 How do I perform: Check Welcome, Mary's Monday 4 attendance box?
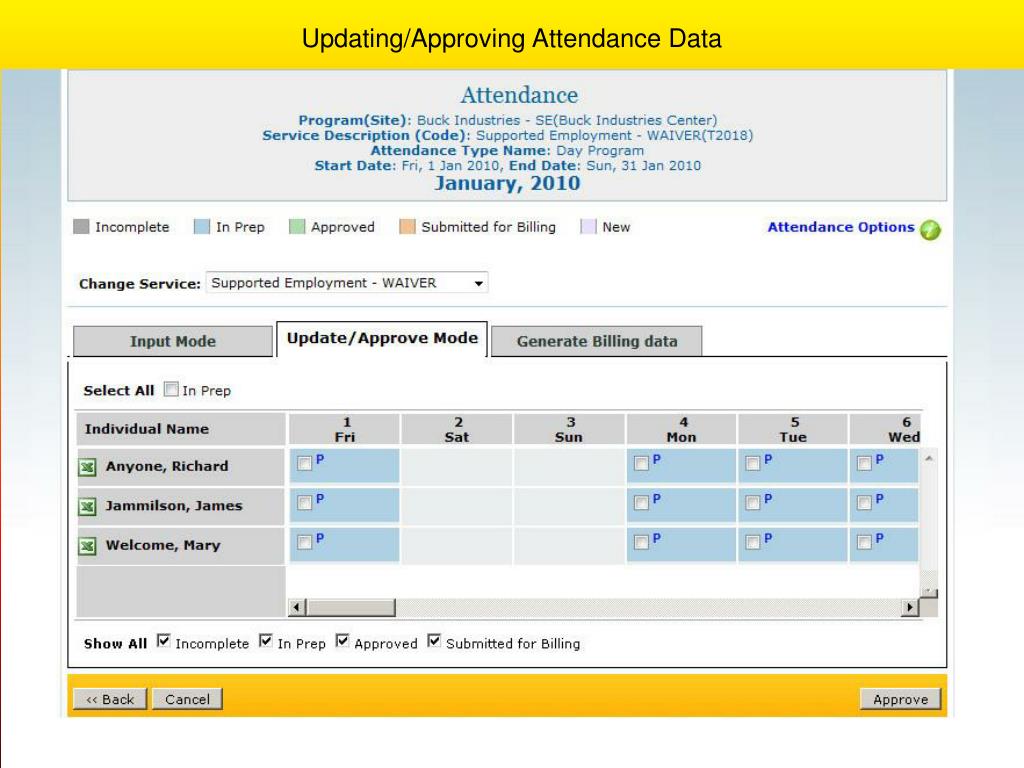(x=641, y=541)
